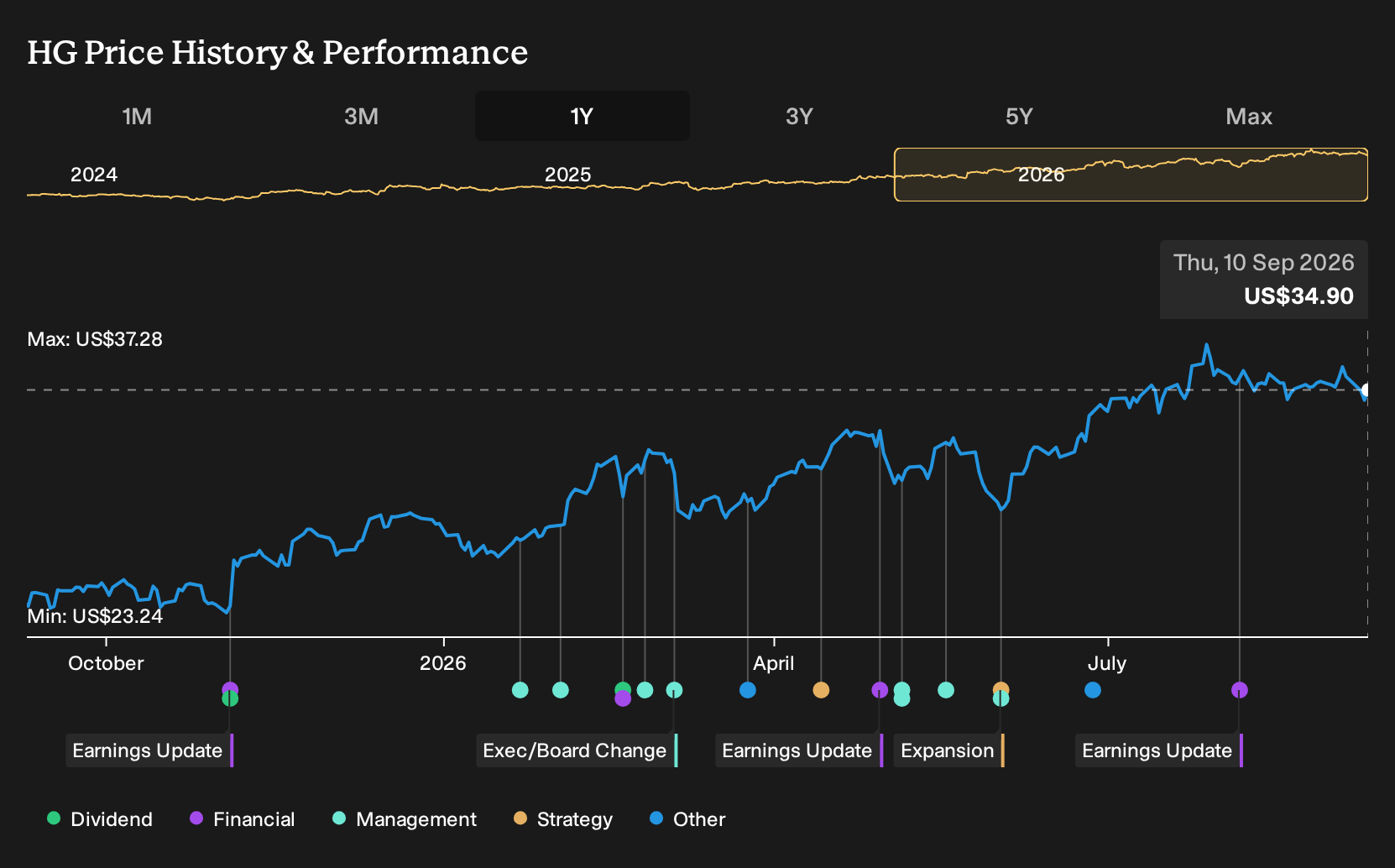Select the teal Management dot above Exec/Board Change label
Viewport: 1395px width, 868px height.
tap(674, 690)
